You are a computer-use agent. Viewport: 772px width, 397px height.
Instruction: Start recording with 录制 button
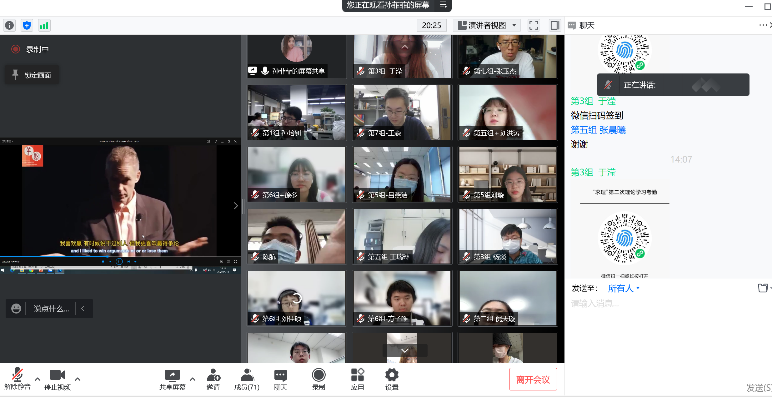click(319, 379)
